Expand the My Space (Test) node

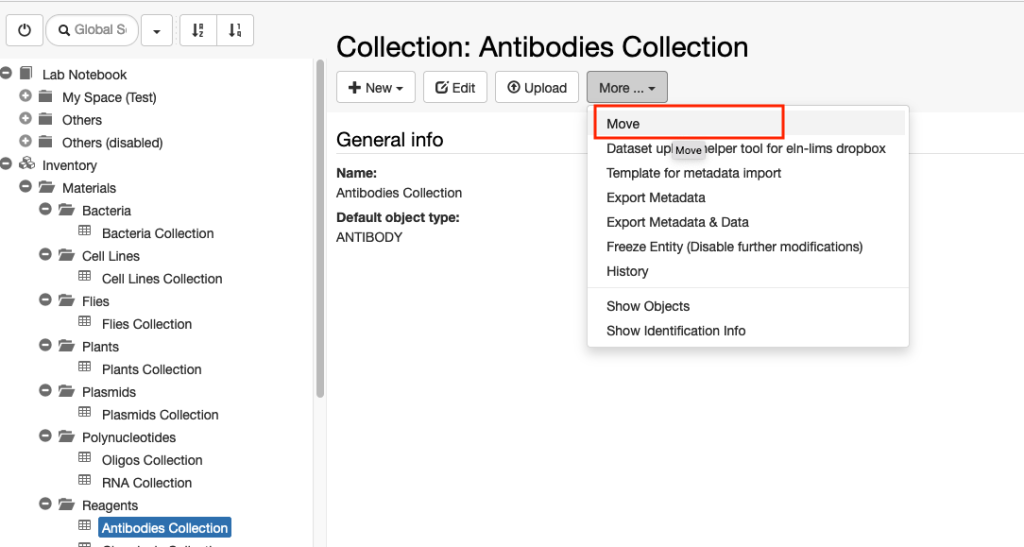[x=25, y=96]
